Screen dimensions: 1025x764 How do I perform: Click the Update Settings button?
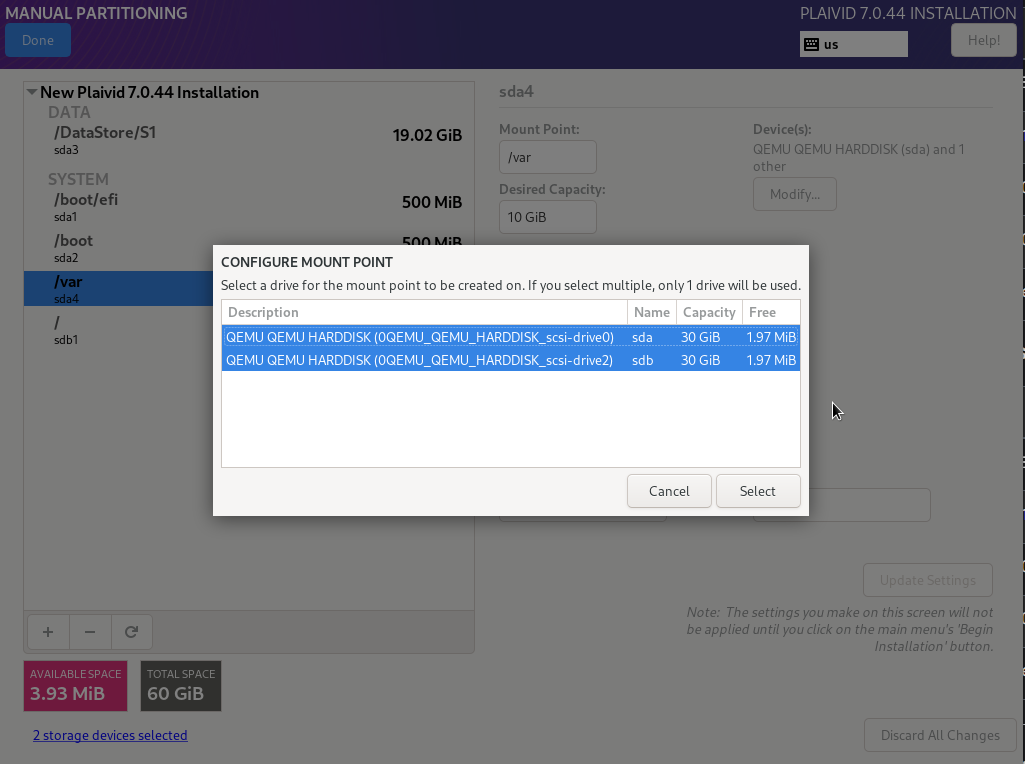pyautogui.click(x=928, y=580)
